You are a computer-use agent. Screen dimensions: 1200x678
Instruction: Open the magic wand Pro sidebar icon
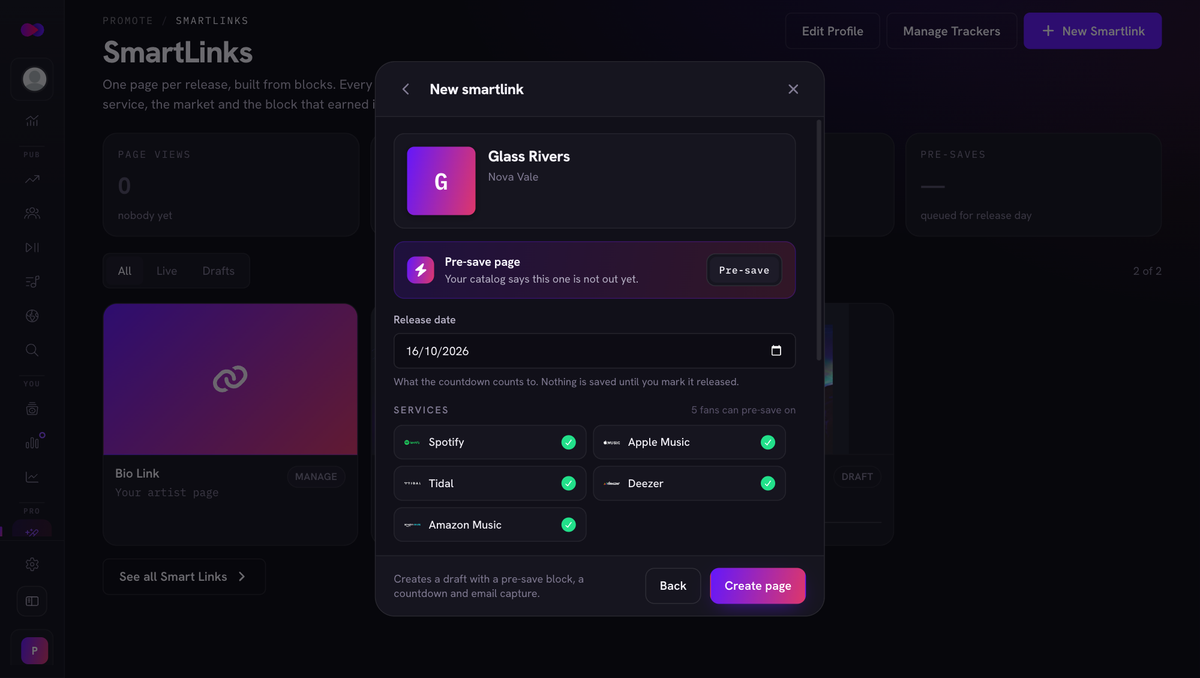coord(32,533)
